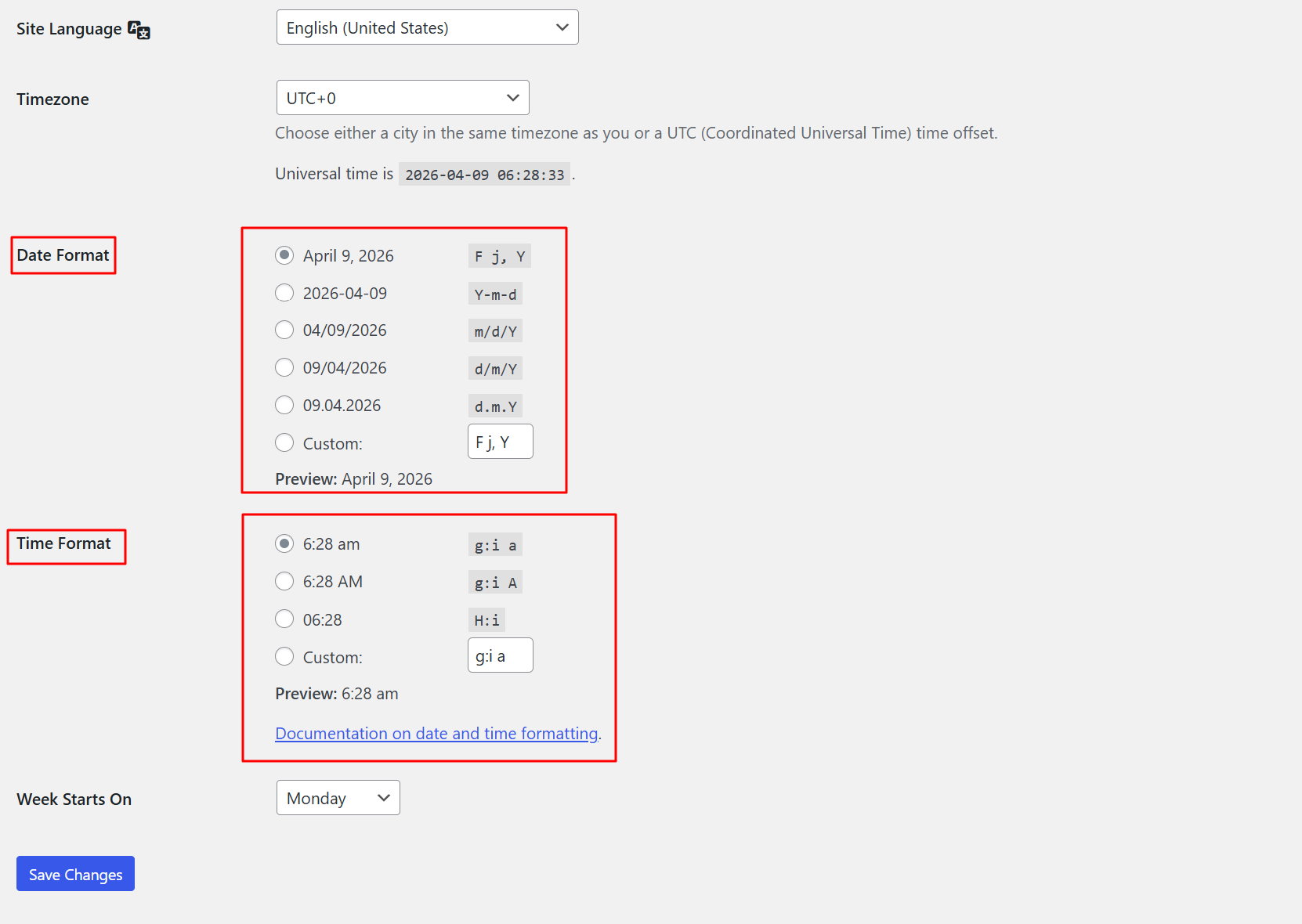
Task: Select the 6:28 am time format
Action: click(x=284, y=543)
